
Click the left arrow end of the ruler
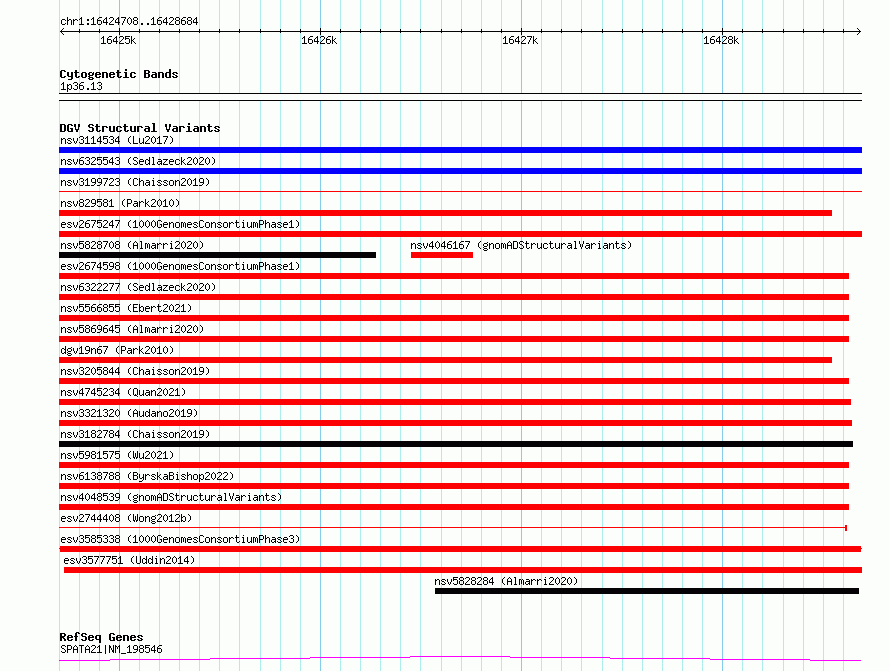click(62, 31)
